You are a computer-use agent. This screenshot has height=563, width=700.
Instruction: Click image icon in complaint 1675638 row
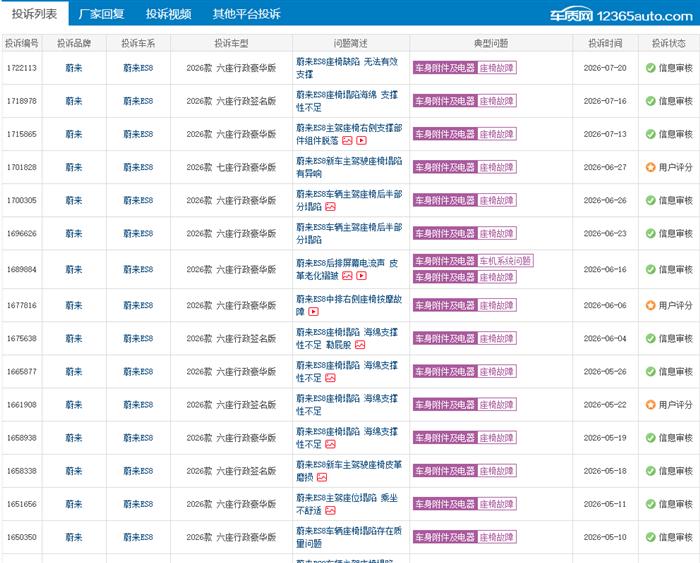point(360,345)
